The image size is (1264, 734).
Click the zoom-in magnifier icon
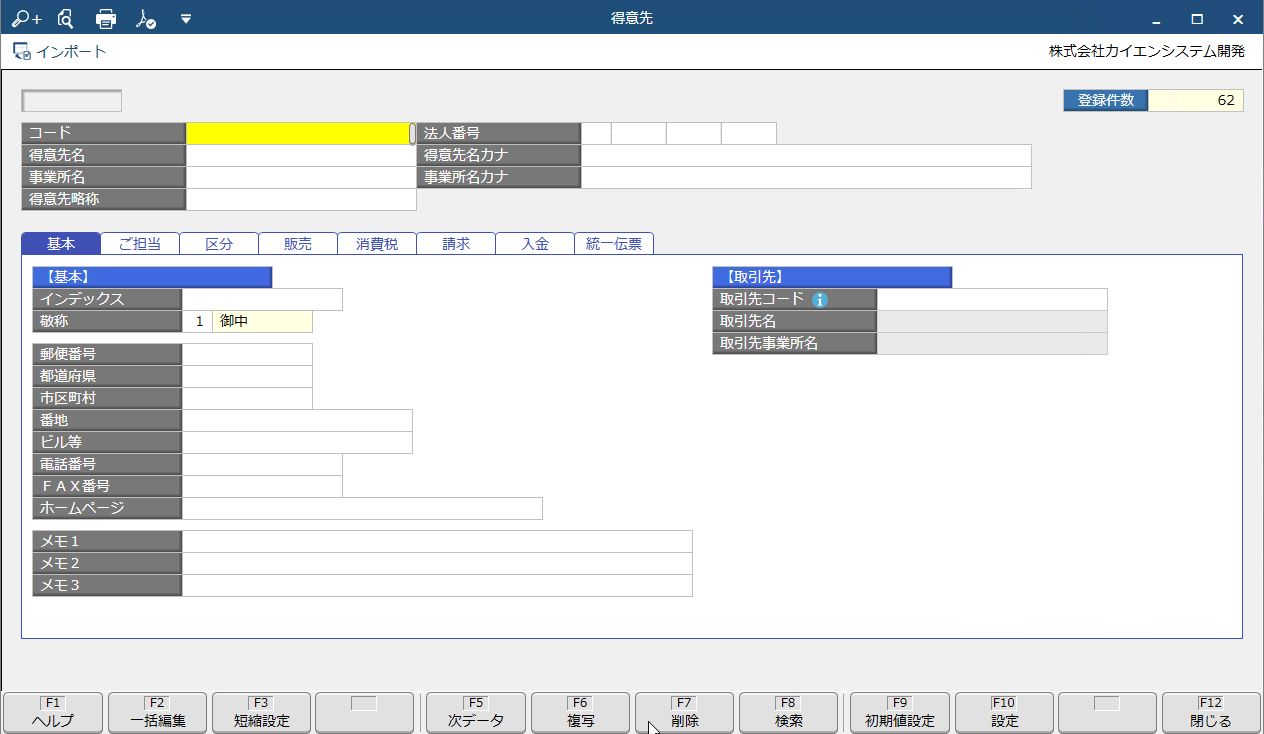pyautogui.click(x=27, y=18)
